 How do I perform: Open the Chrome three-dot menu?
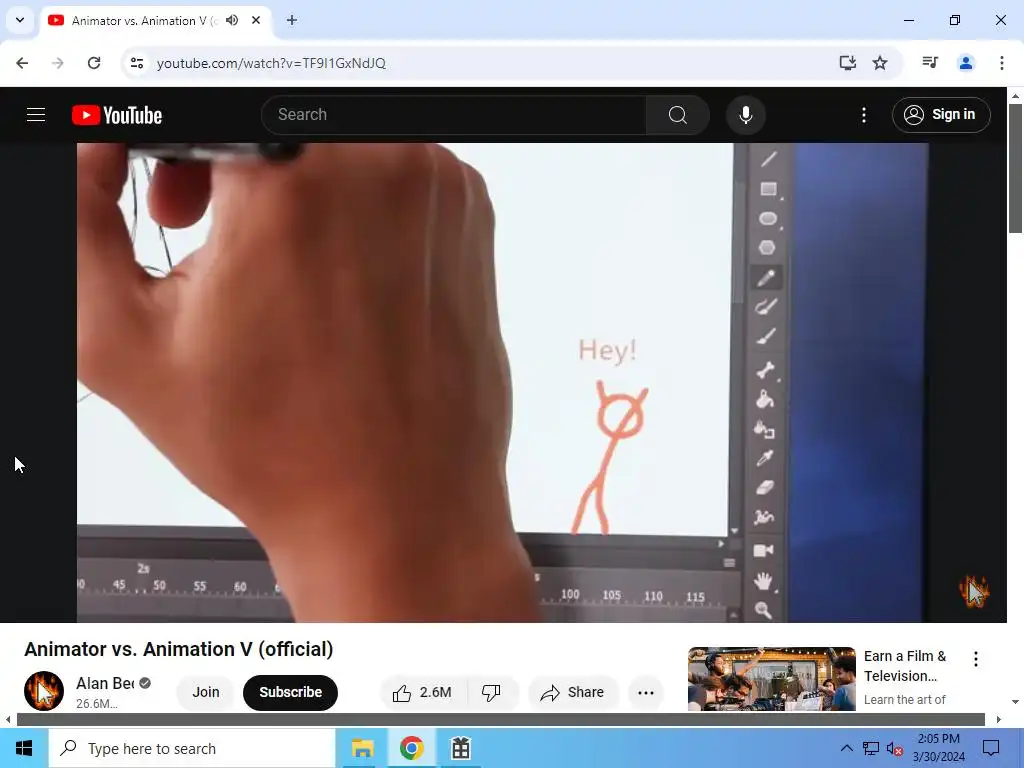(1001, 63)
